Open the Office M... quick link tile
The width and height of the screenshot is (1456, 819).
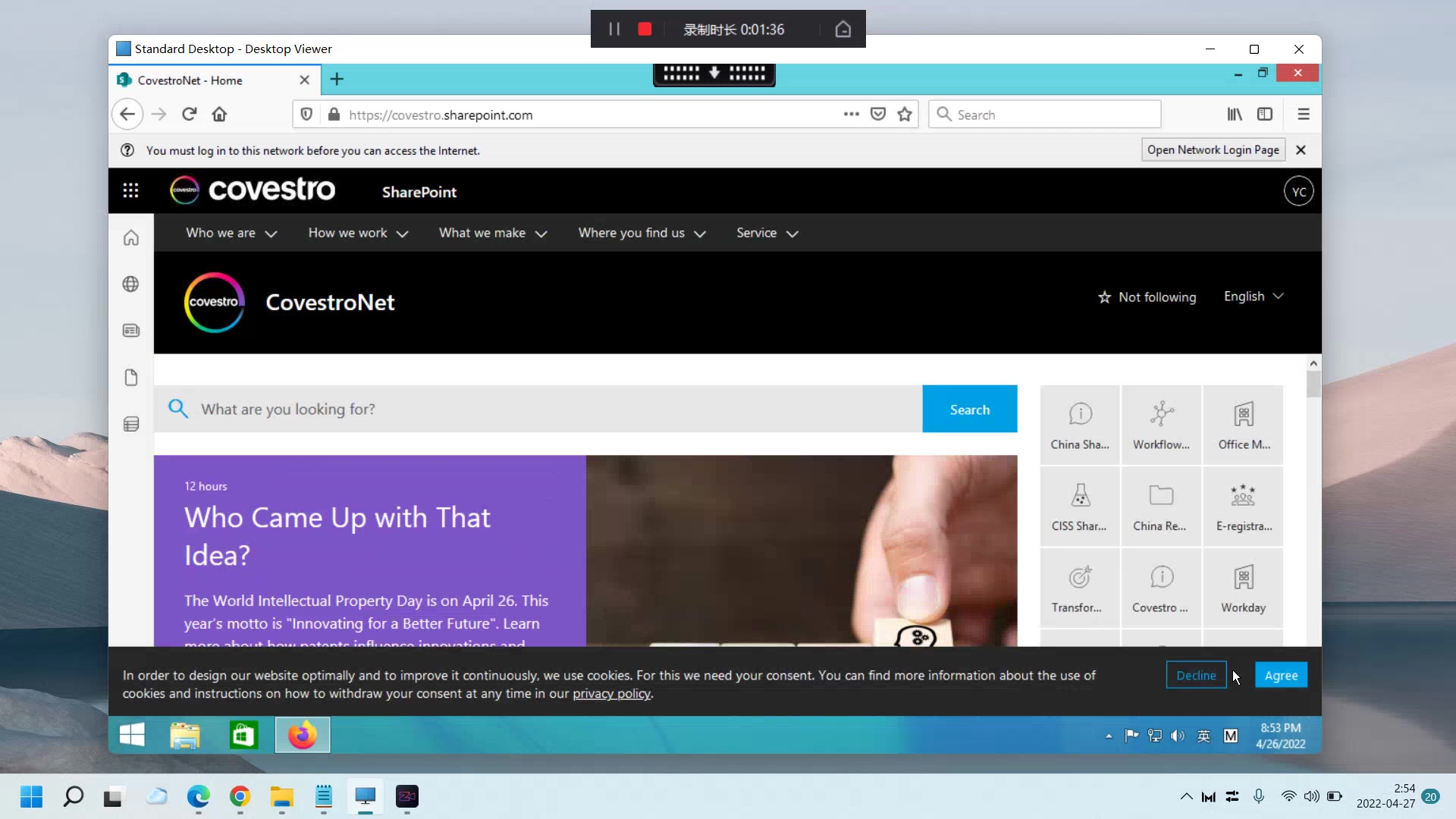(x=1244, y=425)
